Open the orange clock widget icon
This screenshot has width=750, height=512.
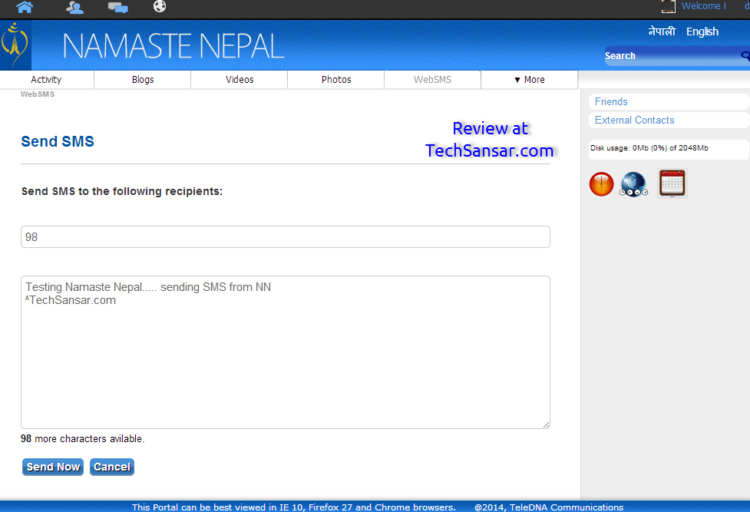tap(601, 184)
